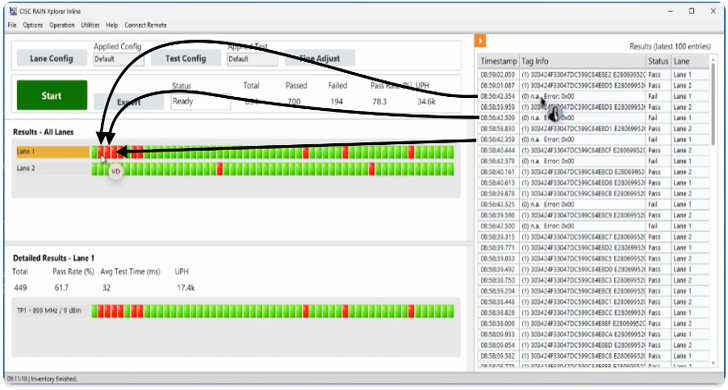Select the result row timestamped 08:58:39.590
The height and width of the screenshot is (390, 728).
tap(594, 215)
